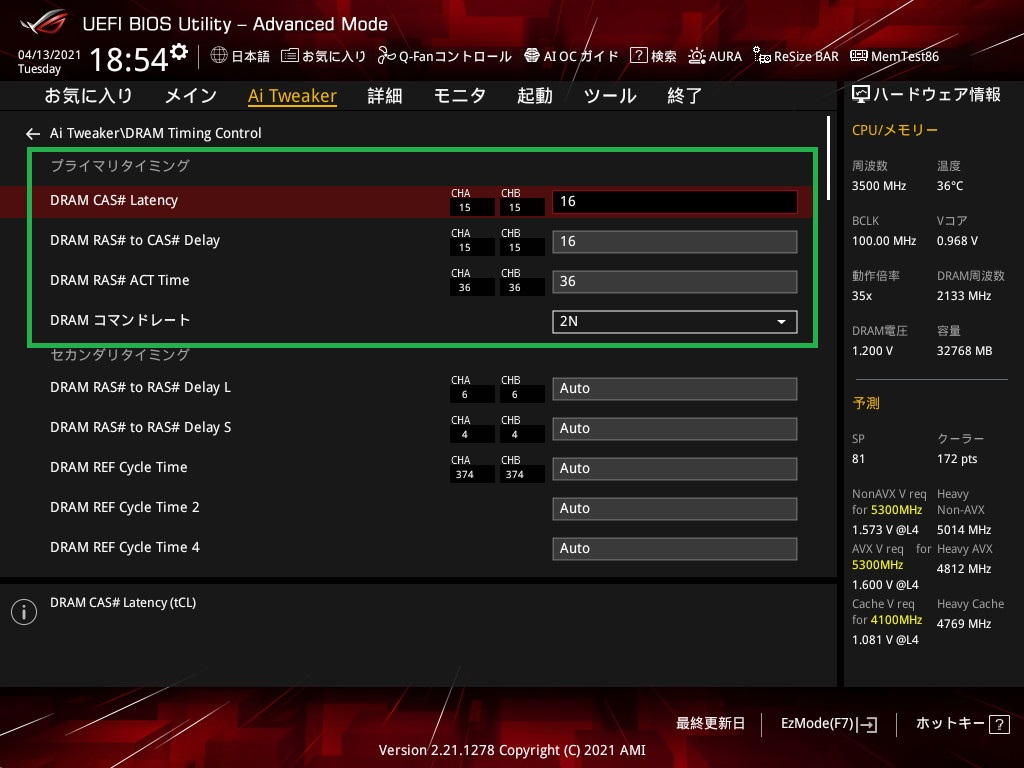Image resolution: width=1024 pixels, height=768 pixels.
Task: Click the 3500 MHz frequency value
Action: (879, 186)
